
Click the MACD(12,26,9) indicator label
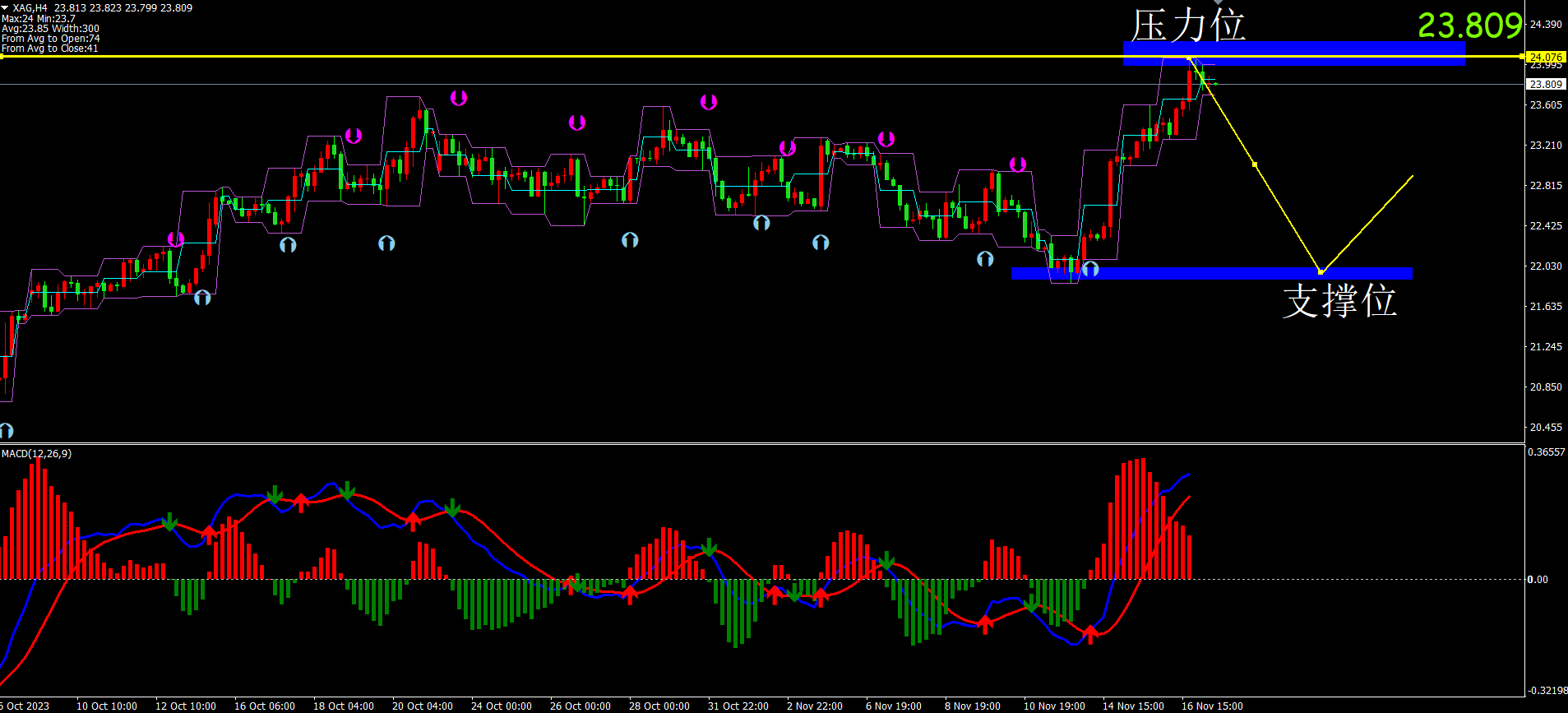(x=37, y=454)
